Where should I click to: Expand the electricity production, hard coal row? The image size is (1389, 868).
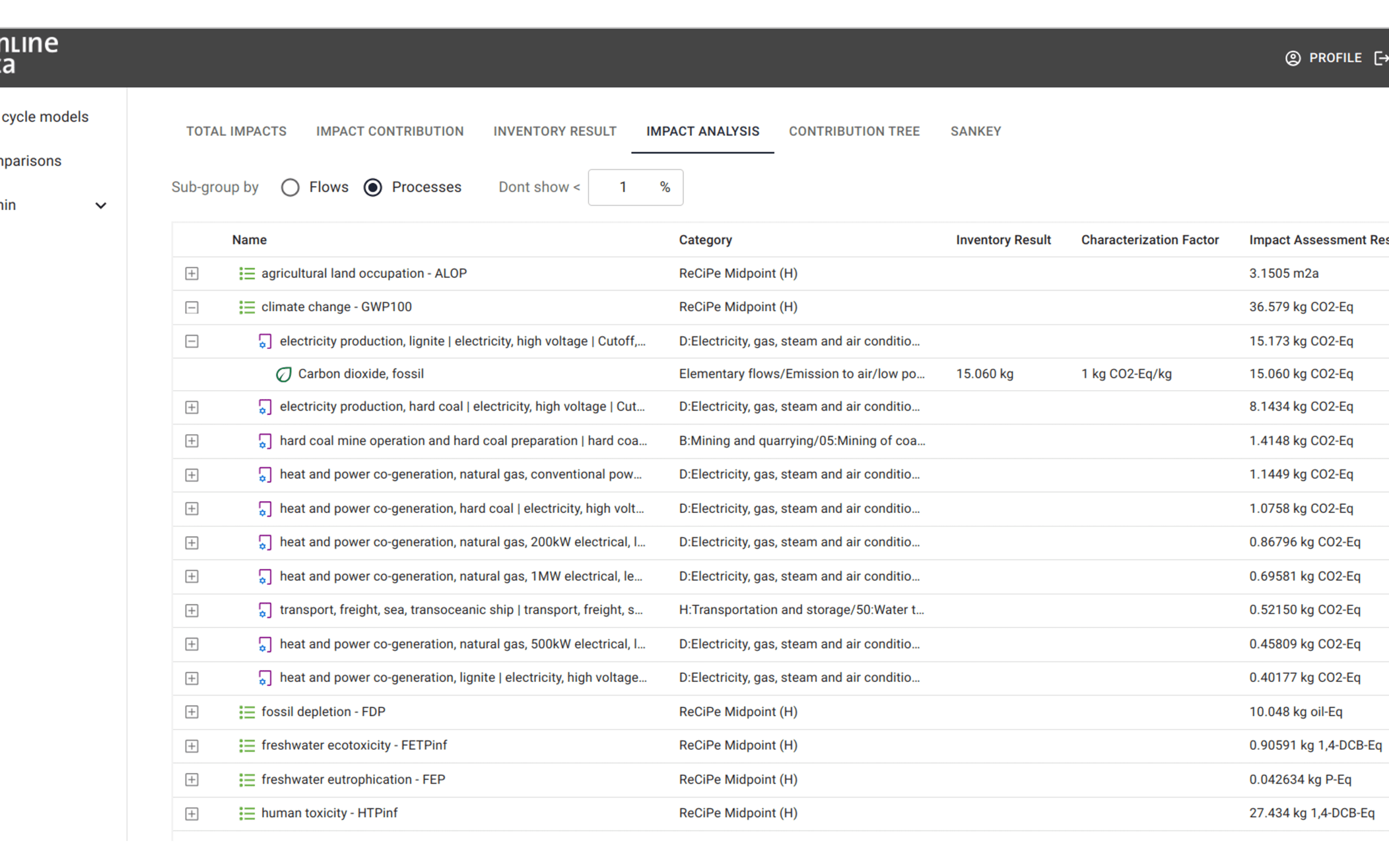(191, 407)
